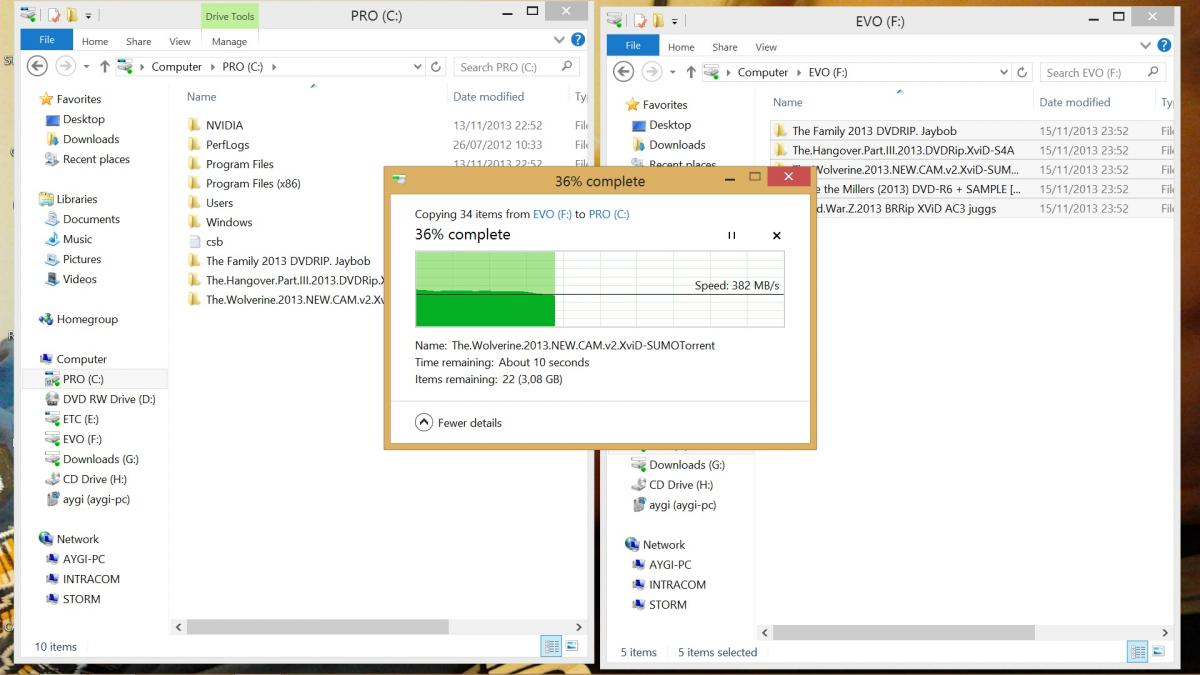Open View tab in EVO (F:) window
This screenshot has height=675, width=1200.
point(766,47)
